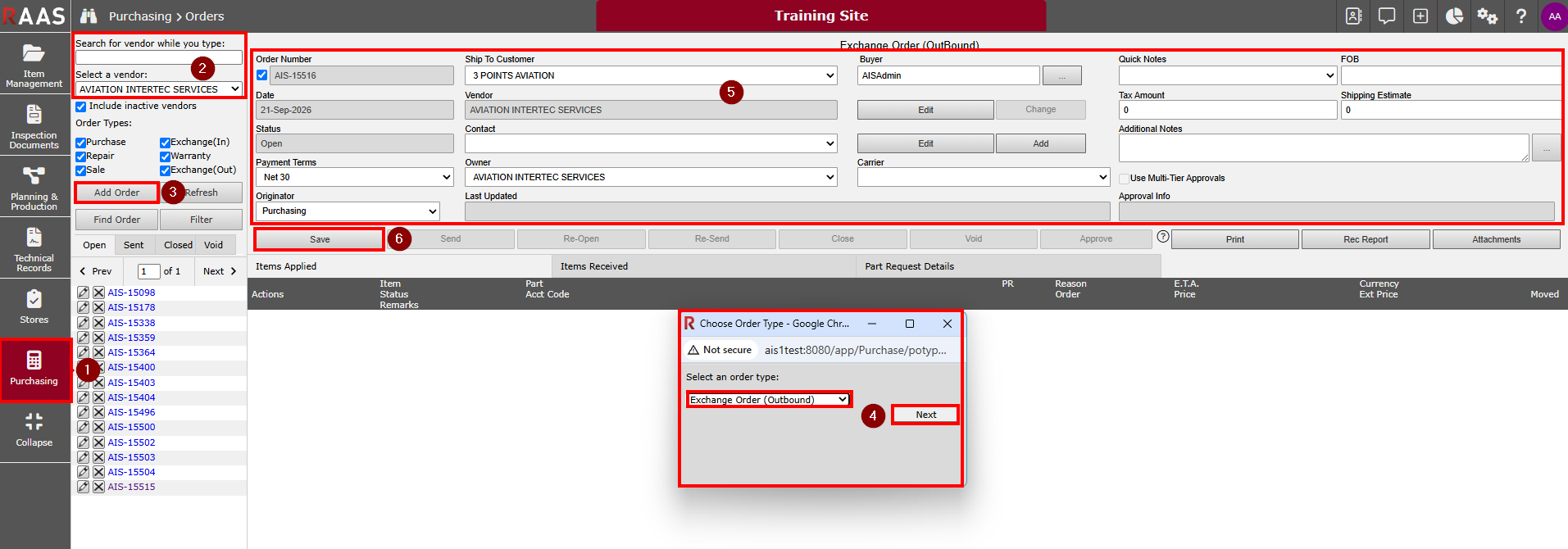The width and height of the screenshot is (1568, 549).
Task: Open the pie chart reports icon
Action: tap(1454, 16)
